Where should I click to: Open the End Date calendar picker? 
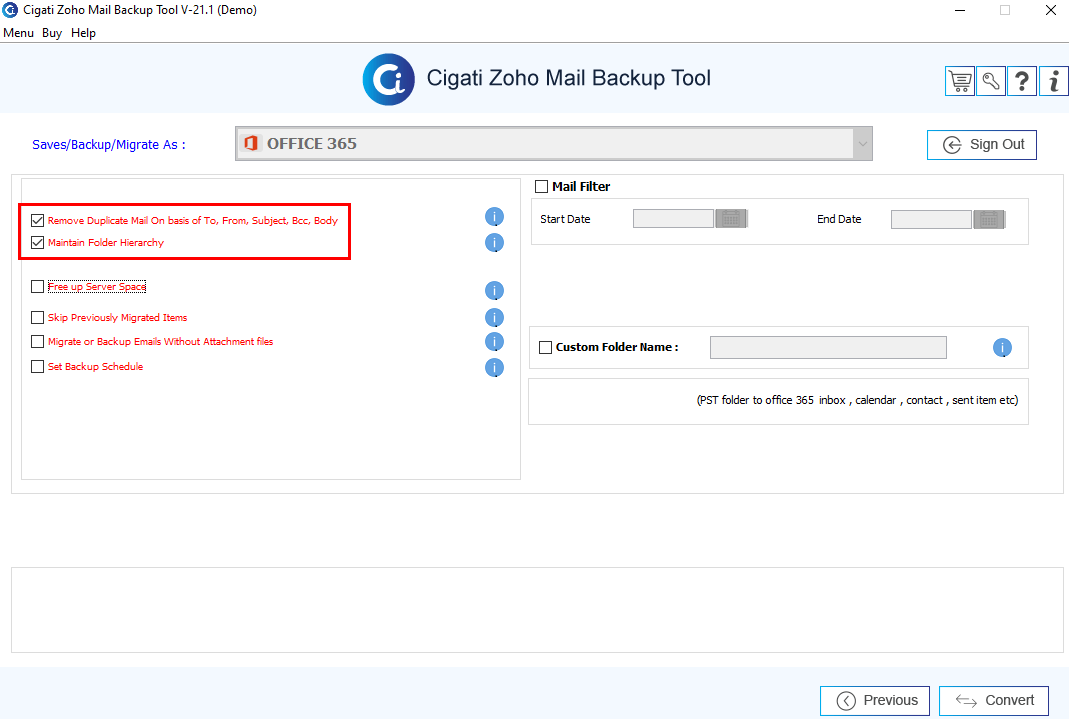(x=989, y=219)
